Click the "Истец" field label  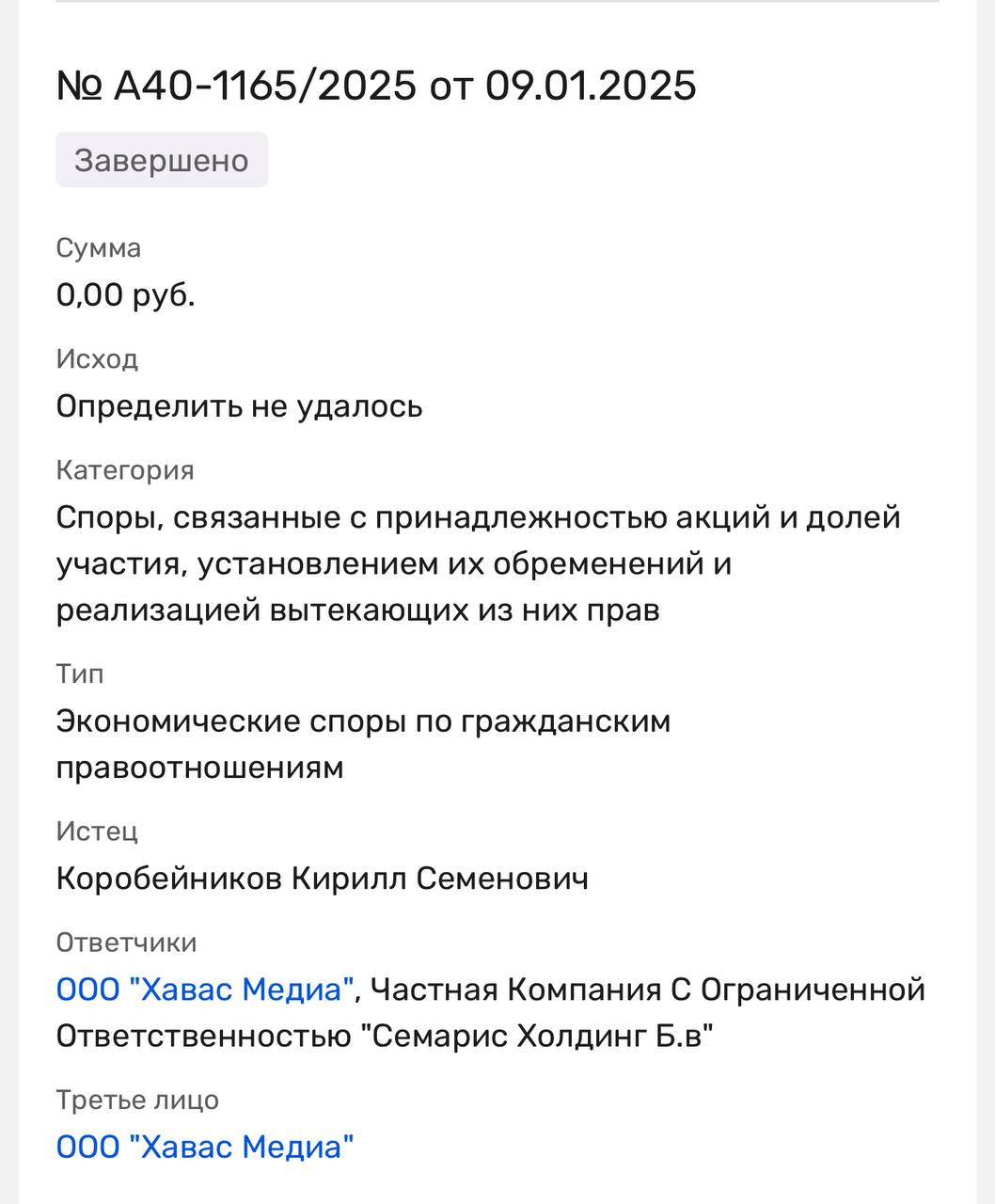pyautogui.click(x=97, y=832)
